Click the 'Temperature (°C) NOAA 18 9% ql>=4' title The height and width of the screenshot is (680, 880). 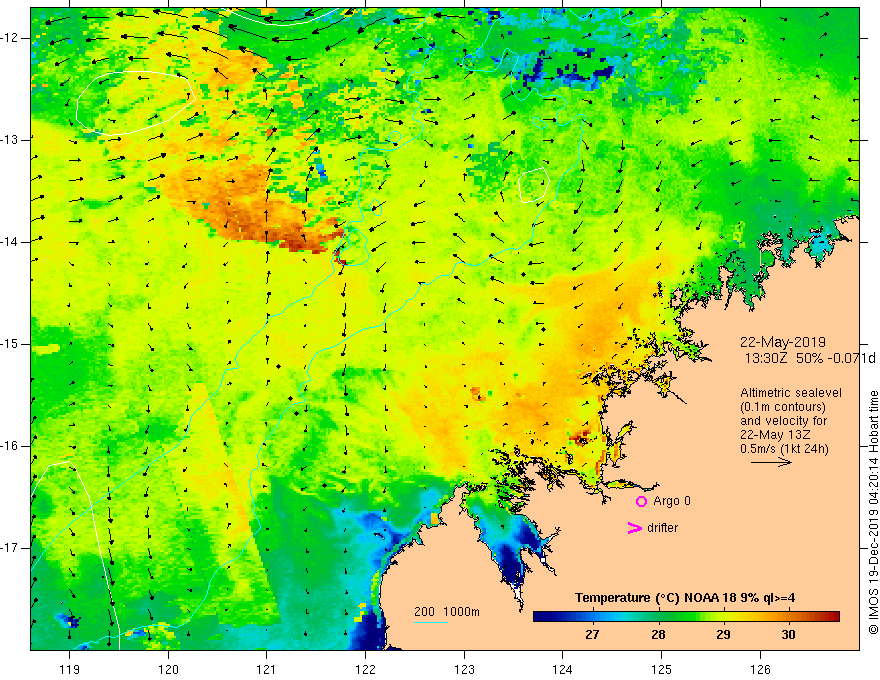click(685, 598)
